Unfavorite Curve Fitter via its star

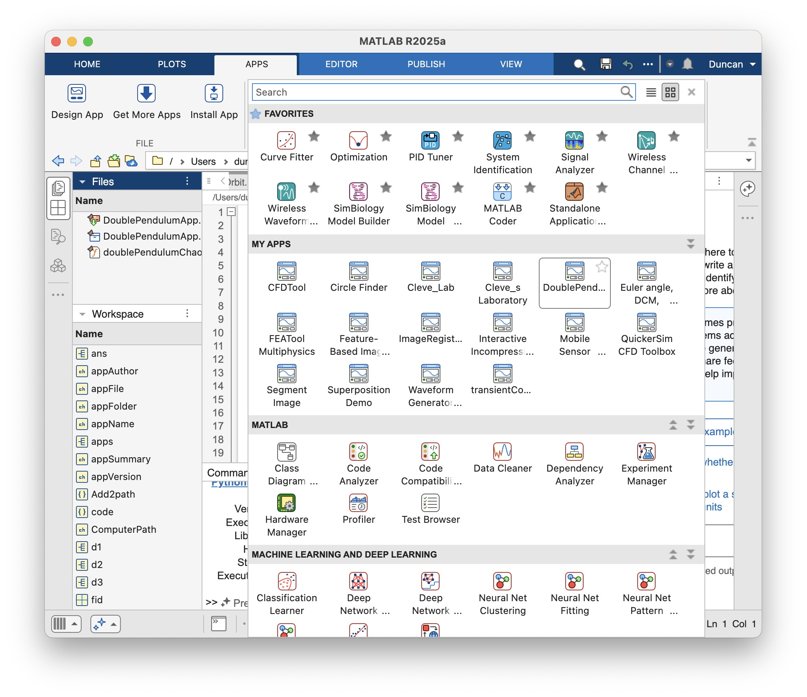[x=314, y=136]
